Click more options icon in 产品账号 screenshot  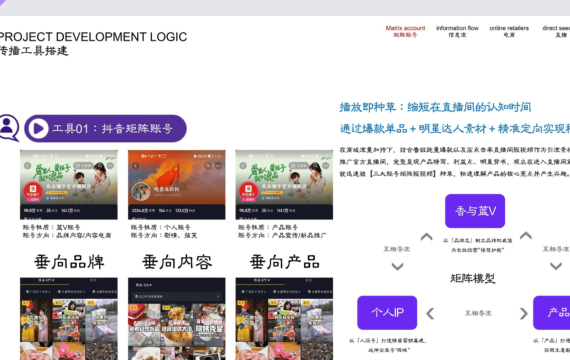click(x=326, y=166)
